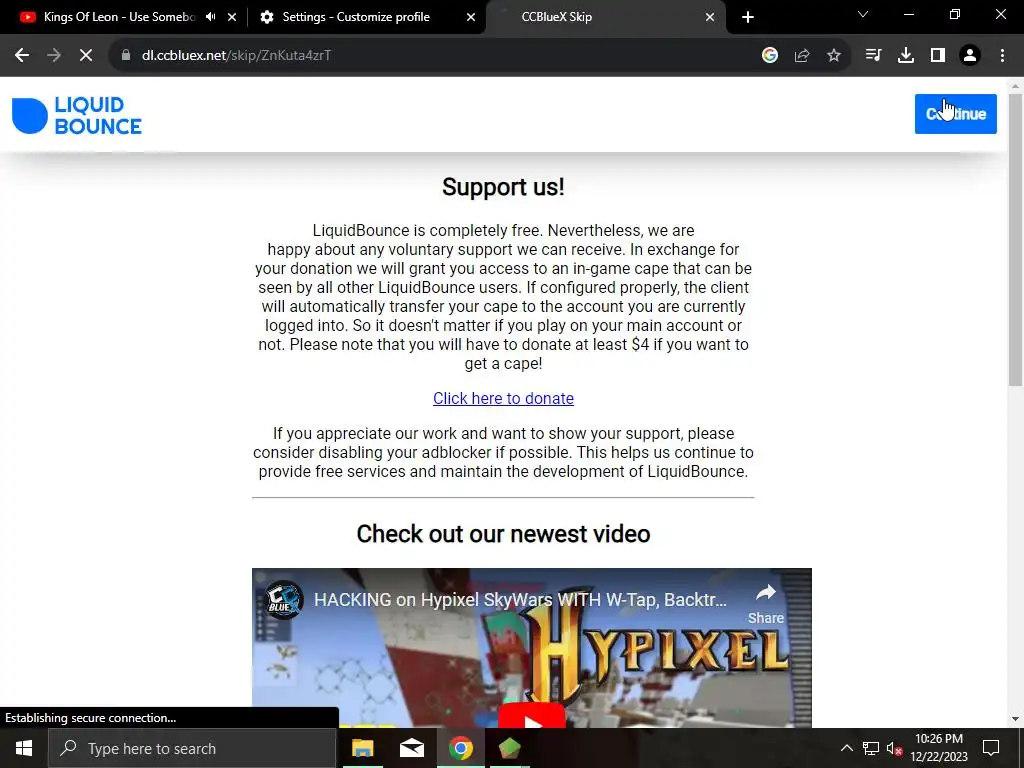
Task: Click the Google icon in address bar
Action: point(770,56)
